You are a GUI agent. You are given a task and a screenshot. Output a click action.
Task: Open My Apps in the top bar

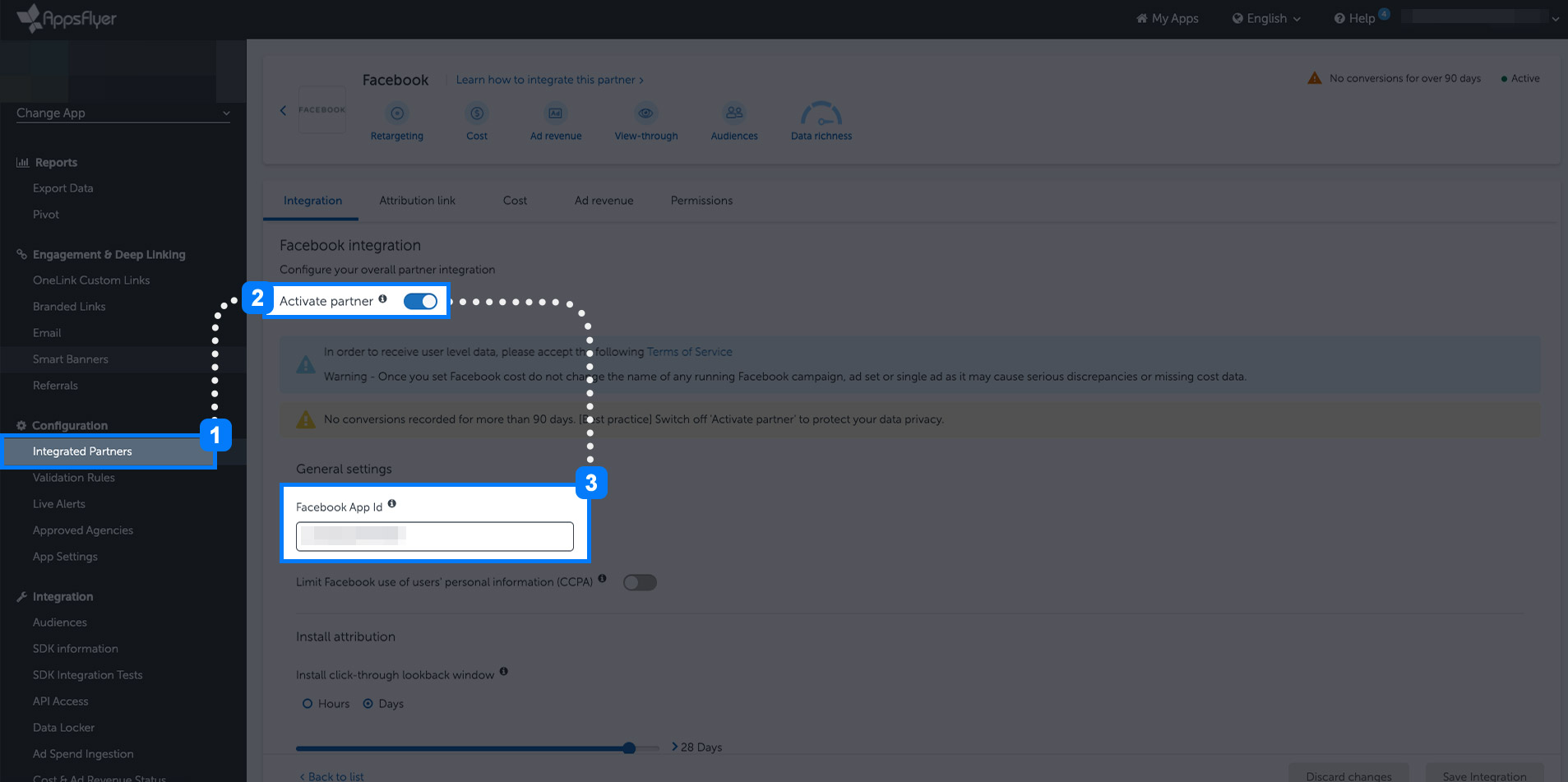coord(1167,18)
